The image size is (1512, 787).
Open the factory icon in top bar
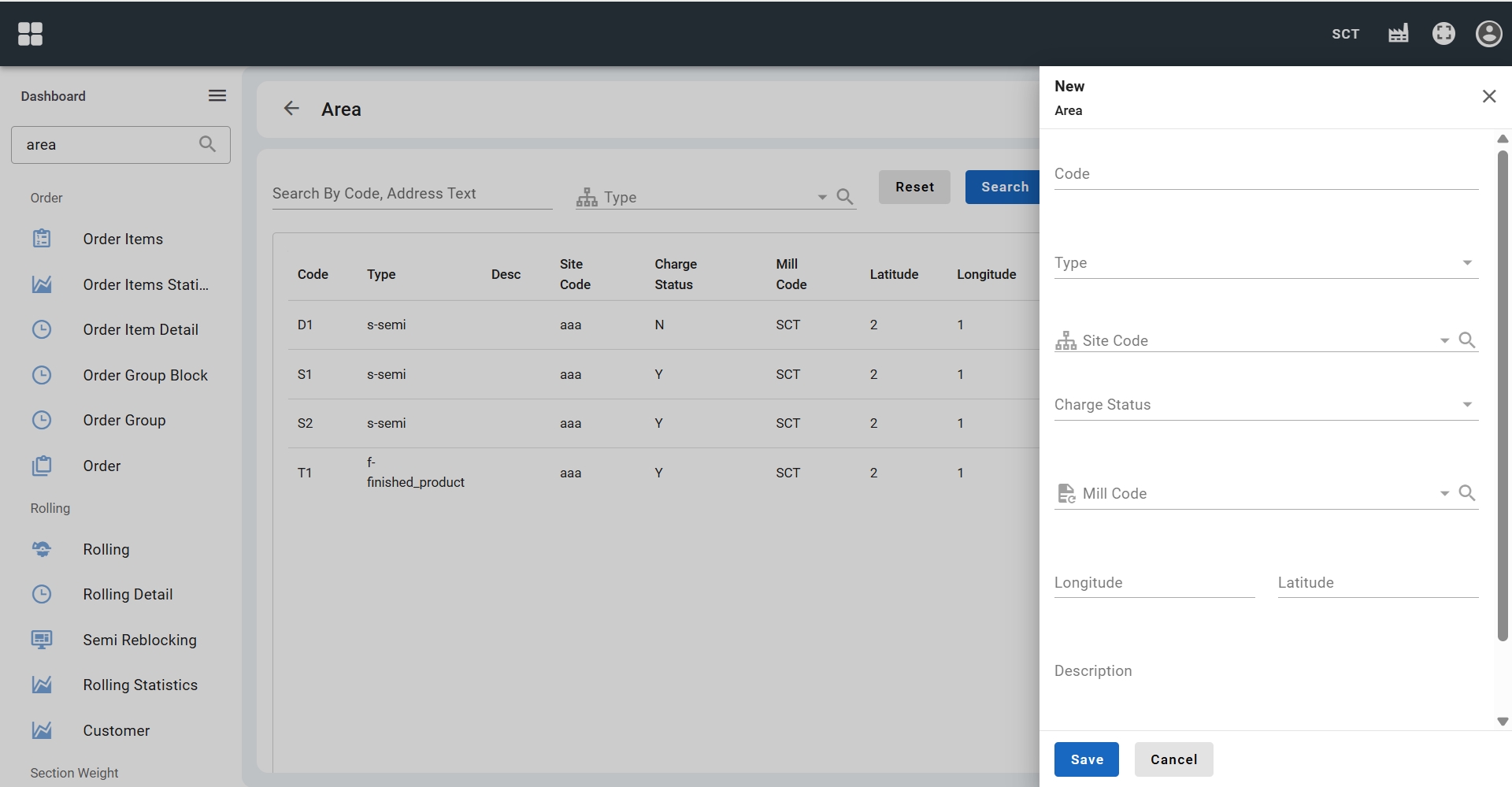[x=1398, y=34]
